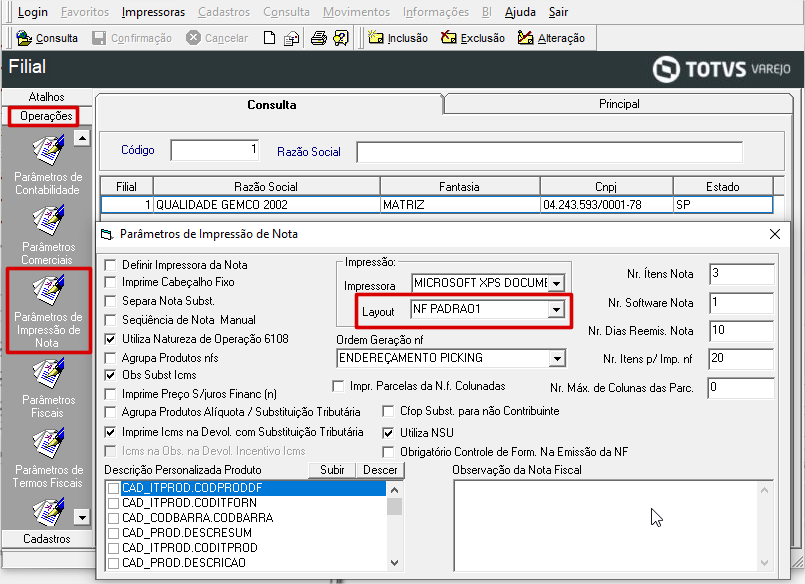Select Operações sidebar section
The height and width of the screenshot is (584, 805).
[x=46, y=116]
